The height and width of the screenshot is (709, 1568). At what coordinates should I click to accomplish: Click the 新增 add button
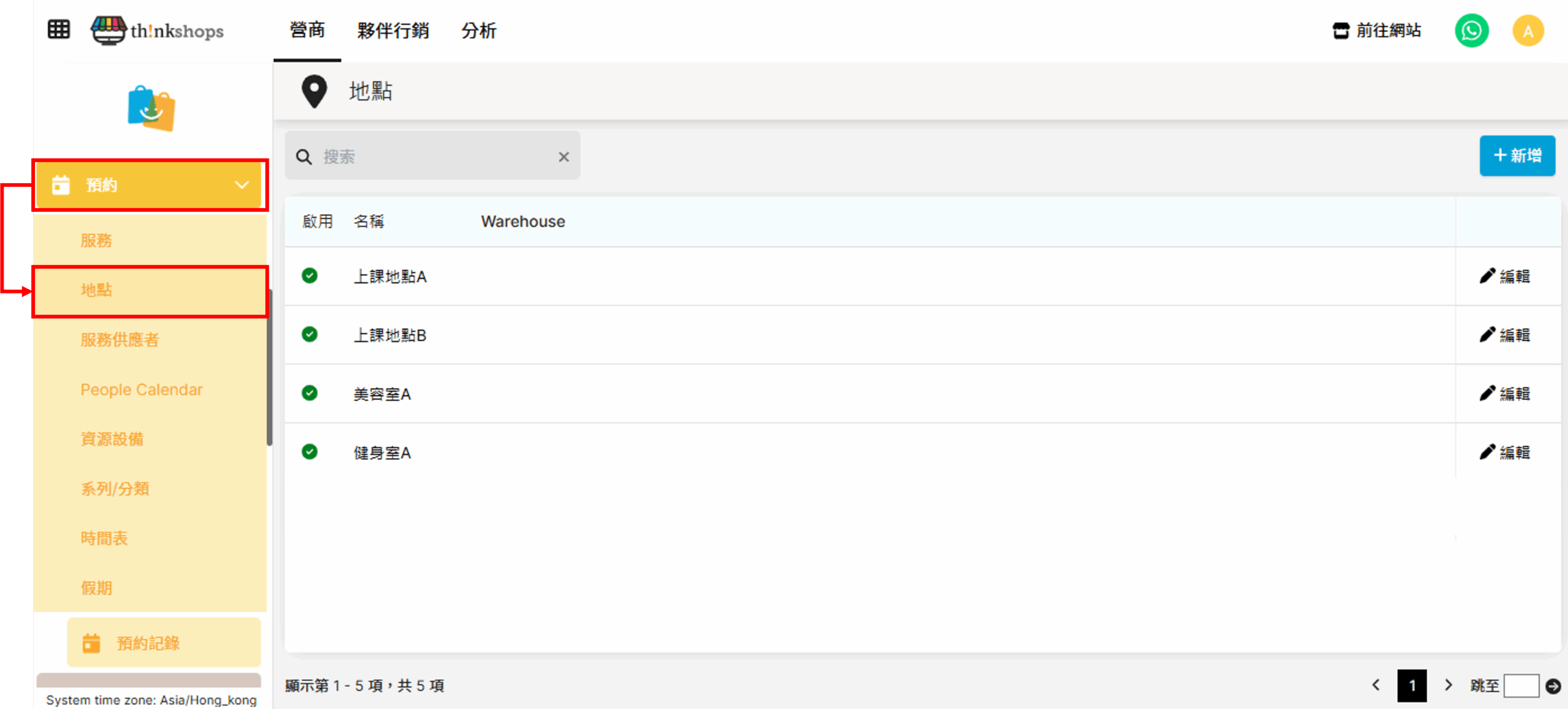coord(1517,156)
